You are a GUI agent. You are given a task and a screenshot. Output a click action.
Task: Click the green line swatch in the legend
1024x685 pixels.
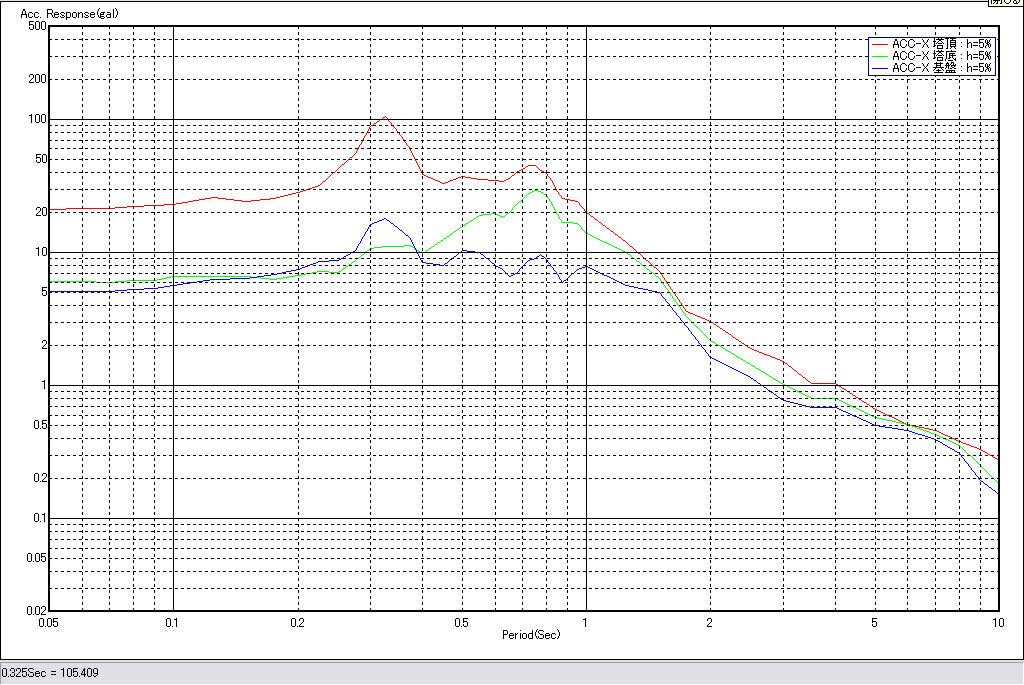879,56
